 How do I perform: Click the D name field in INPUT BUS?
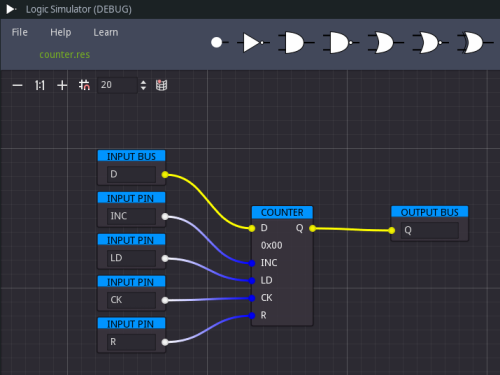(x=131, y=174)
